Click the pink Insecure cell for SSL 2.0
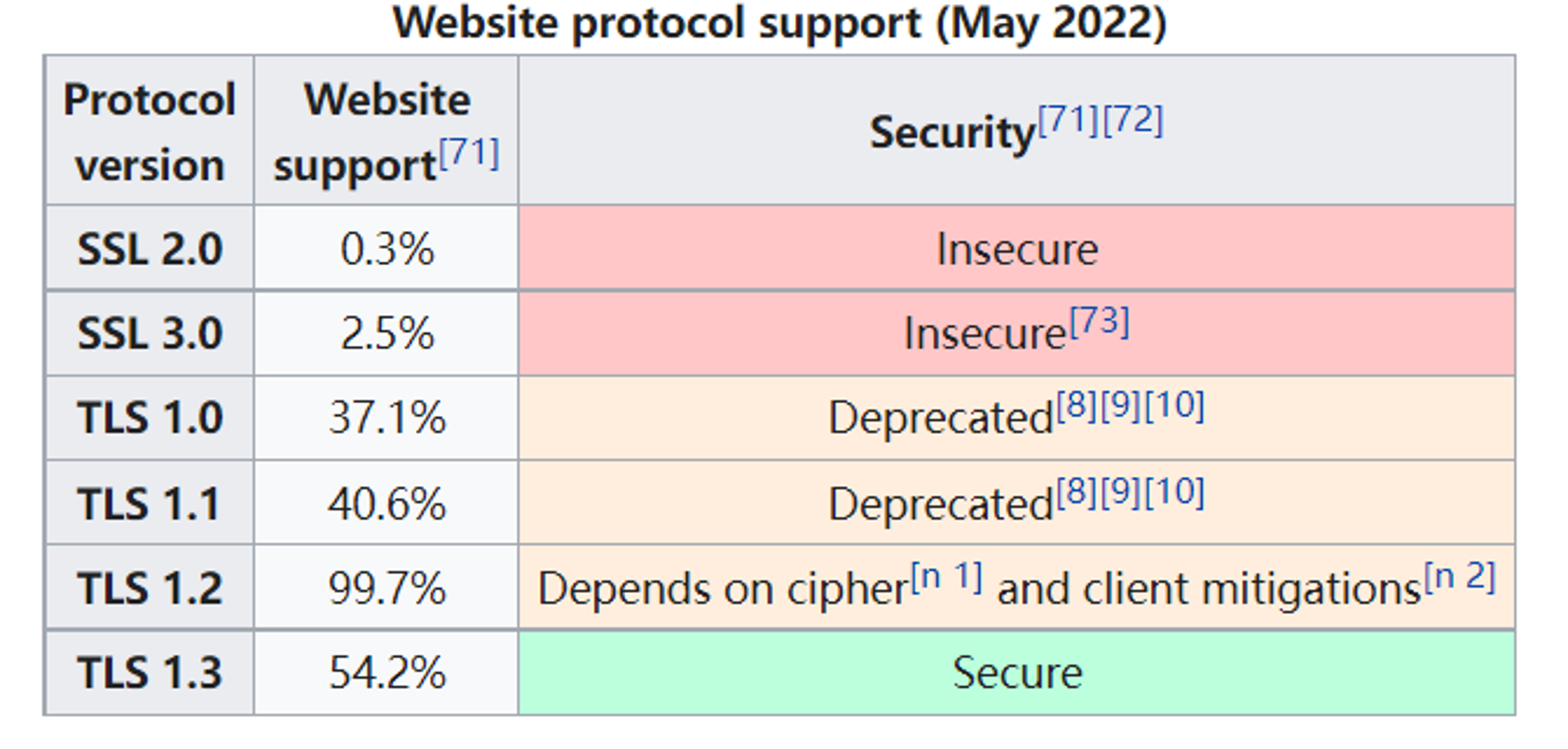This screenshot has width=1568, height=749. click(1017, 249)
